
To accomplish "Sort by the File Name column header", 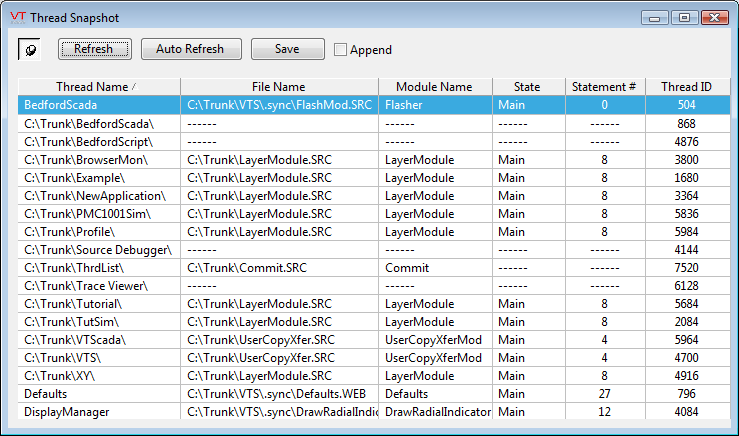I will 279,87.
